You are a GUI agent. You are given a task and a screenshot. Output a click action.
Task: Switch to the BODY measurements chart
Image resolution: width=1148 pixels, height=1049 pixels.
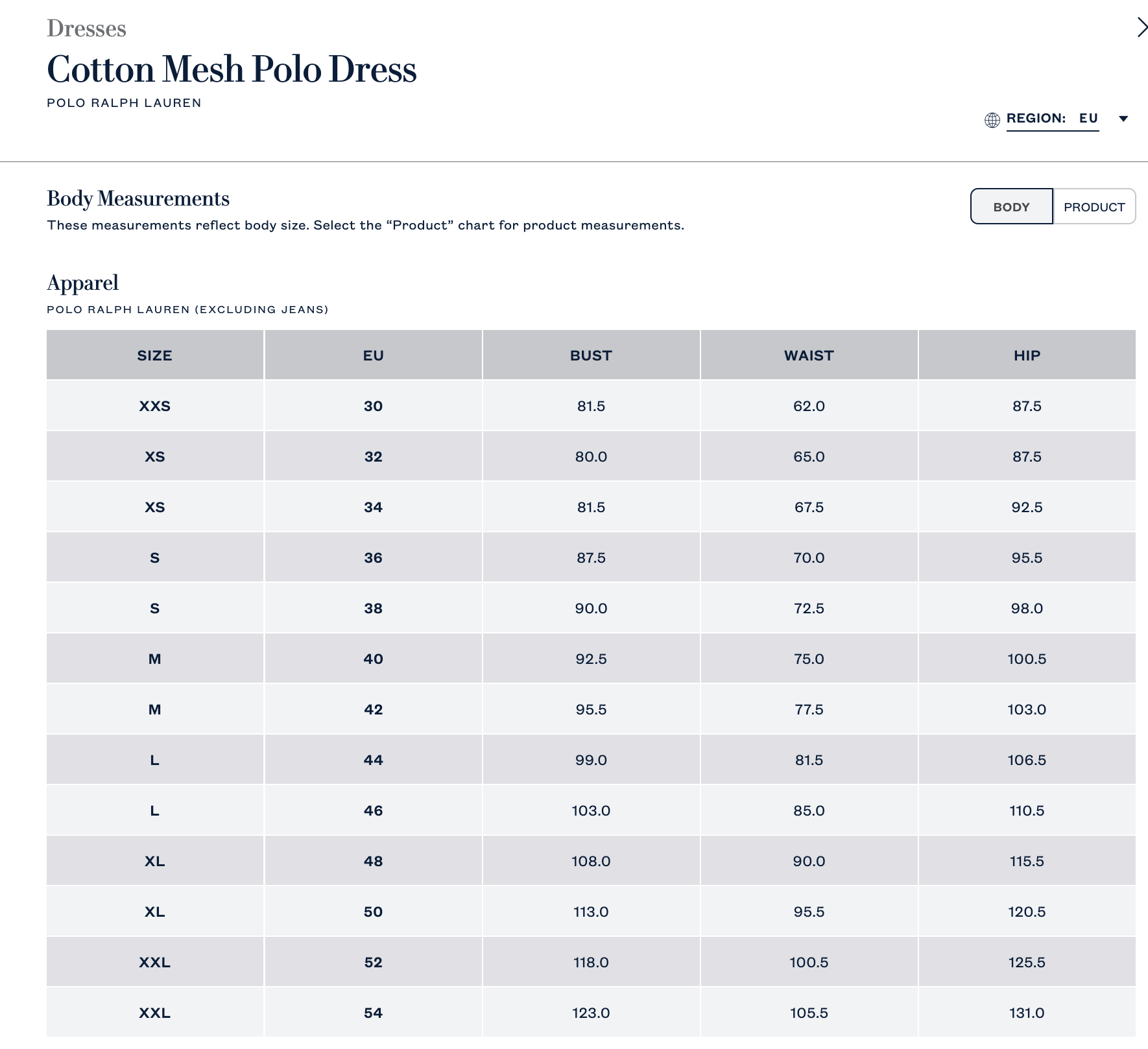pyautogui.click(x=1011, y=207)
